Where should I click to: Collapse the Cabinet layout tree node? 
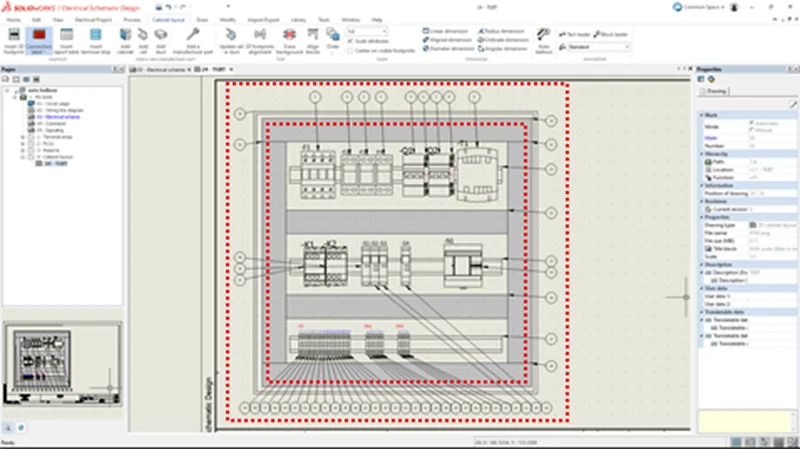23,156
